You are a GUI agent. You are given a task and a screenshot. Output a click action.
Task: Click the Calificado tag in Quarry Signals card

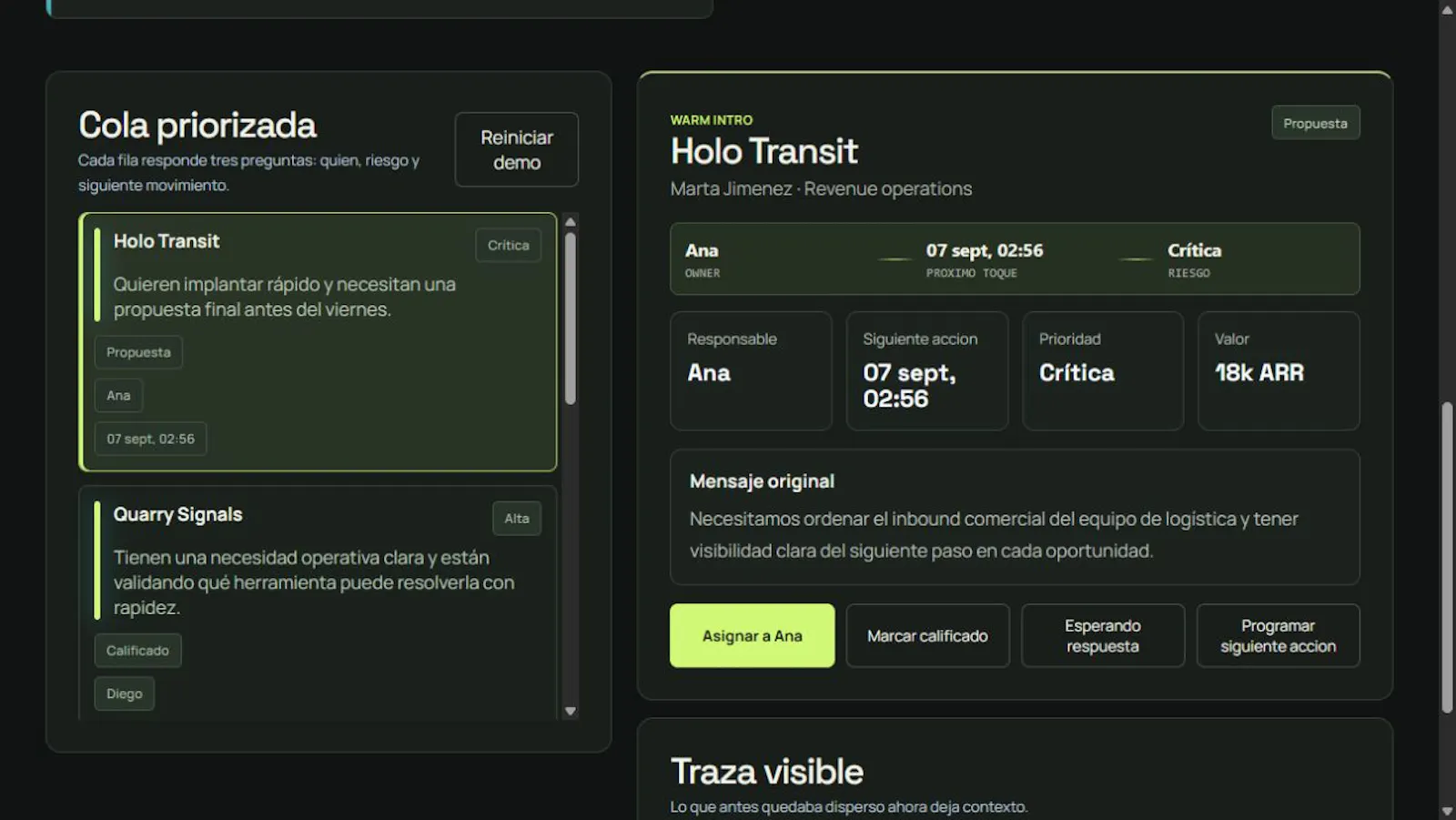click(x=137, y=651)
